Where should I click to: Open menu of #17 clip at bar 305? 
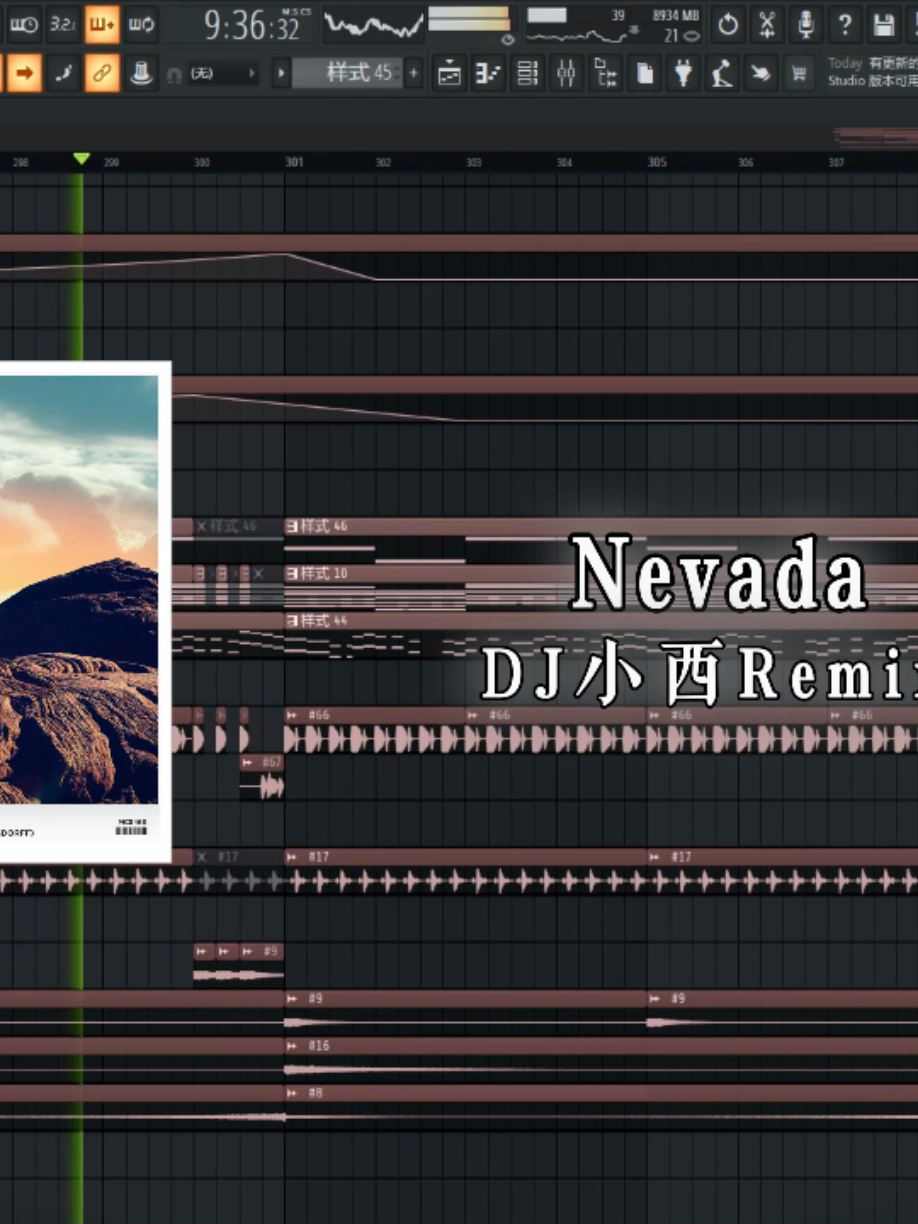tap(654, 857)
